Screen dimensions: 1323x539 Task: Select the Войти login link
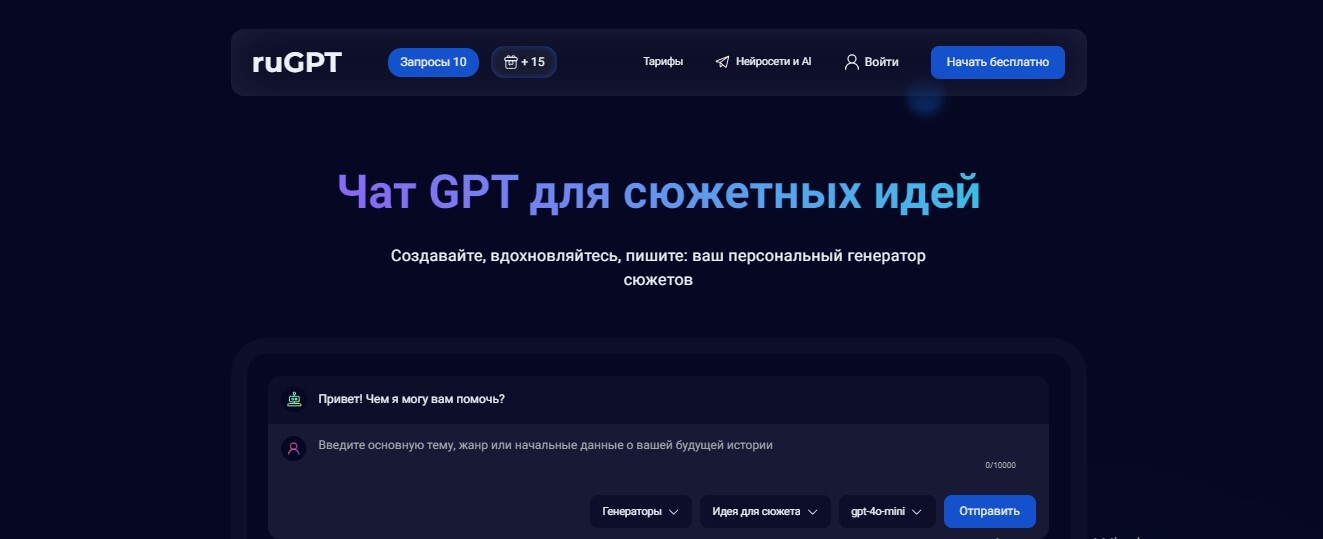(x=881, y=62)
